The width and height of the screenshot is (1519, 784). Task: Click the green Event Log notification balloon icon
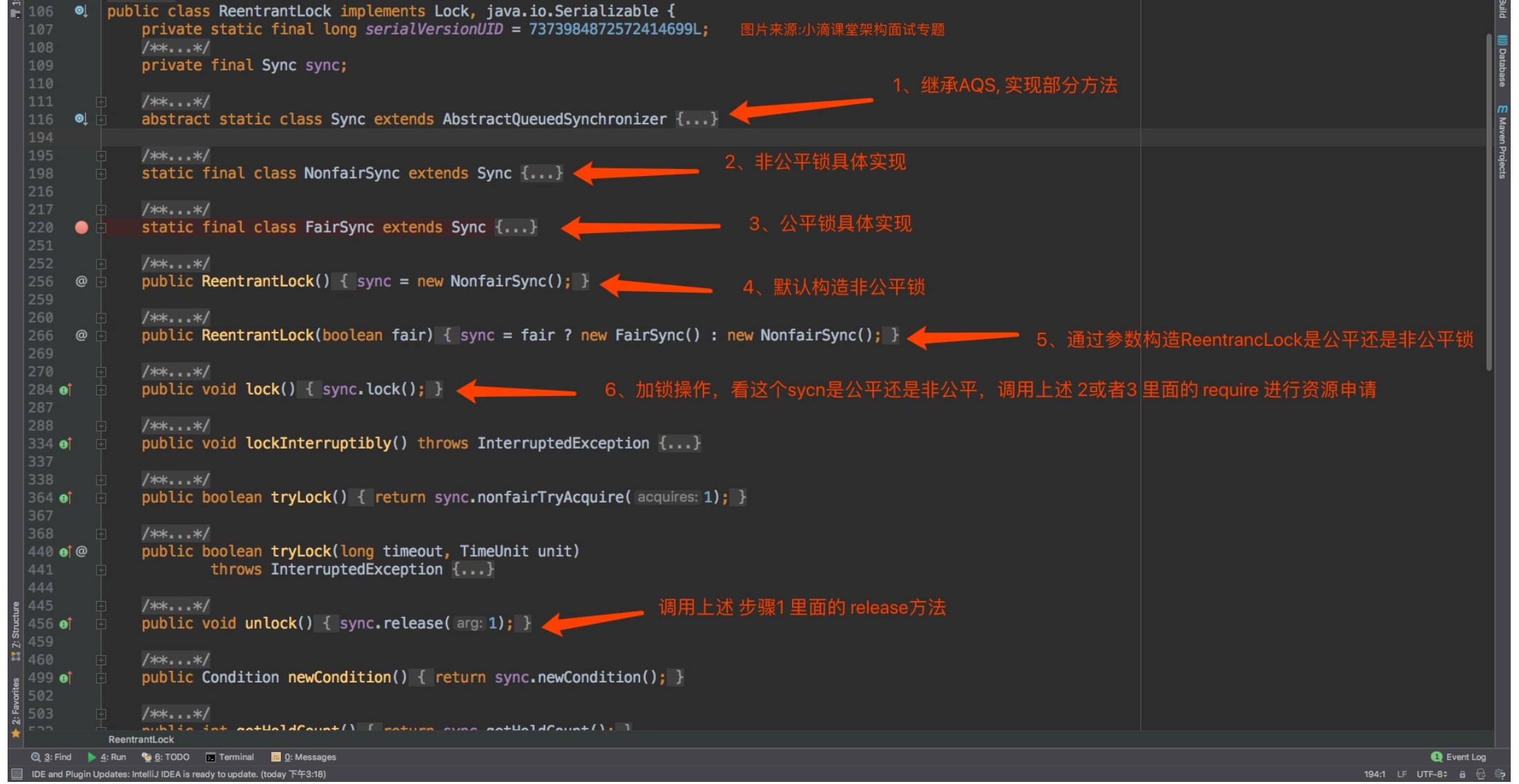click(1437, 756)
